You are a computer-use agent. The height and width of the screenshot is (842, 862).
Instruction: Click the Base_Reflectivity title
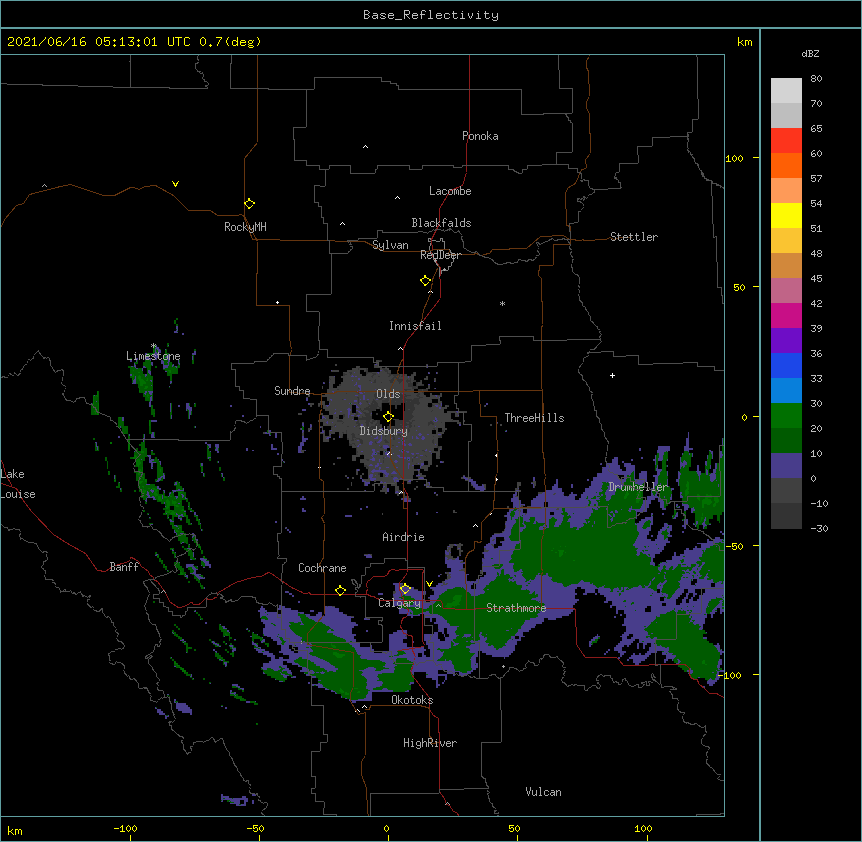(x=431, y=15)
